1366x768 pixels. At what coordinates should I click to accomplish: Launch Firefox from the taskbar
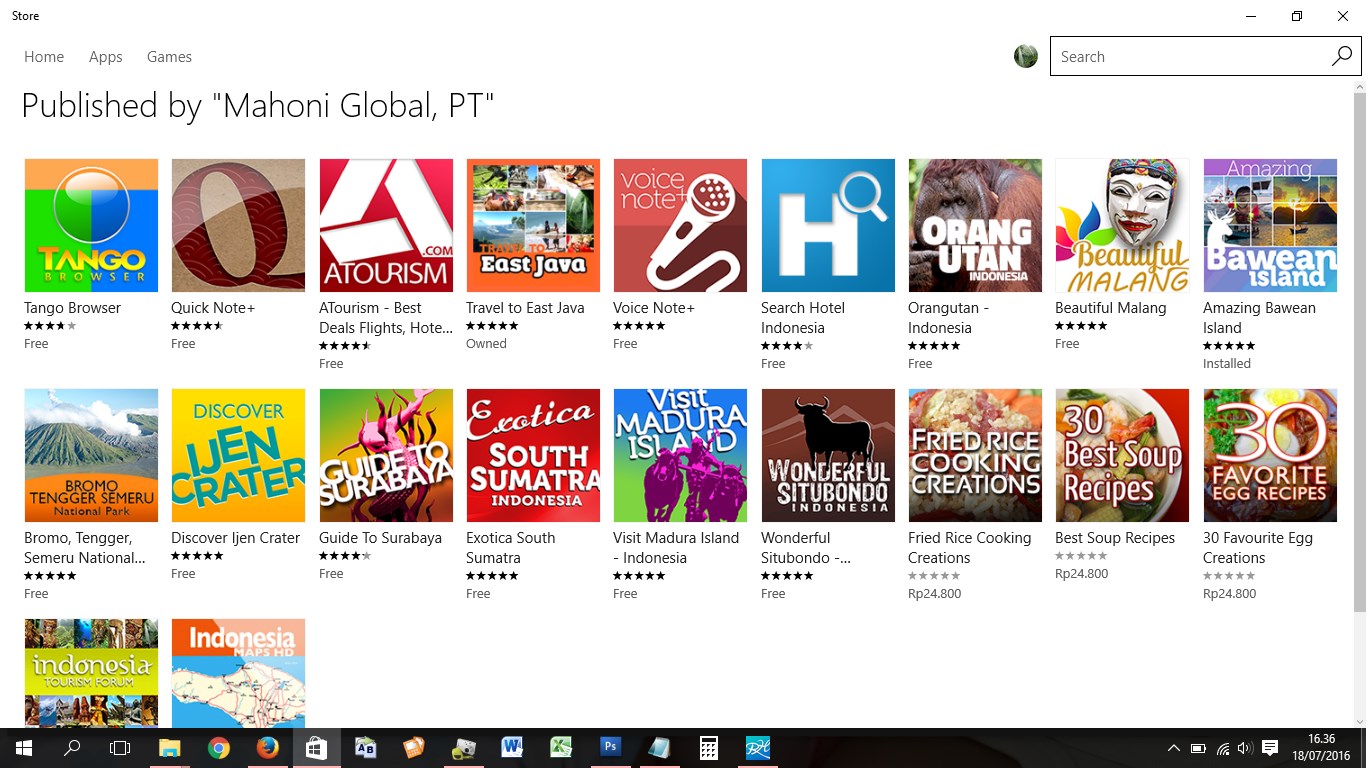(x=267, y=748)
